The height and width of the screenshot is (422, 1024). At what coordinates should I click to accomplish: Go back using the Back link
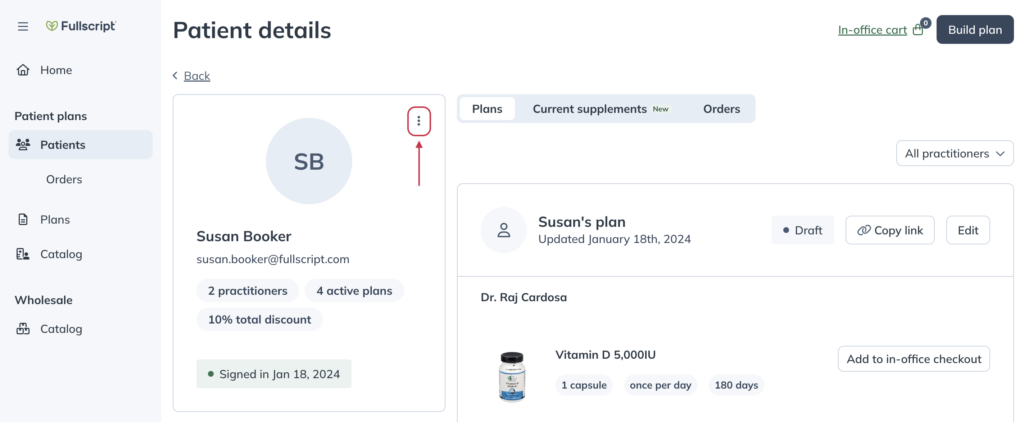(197, 76)
